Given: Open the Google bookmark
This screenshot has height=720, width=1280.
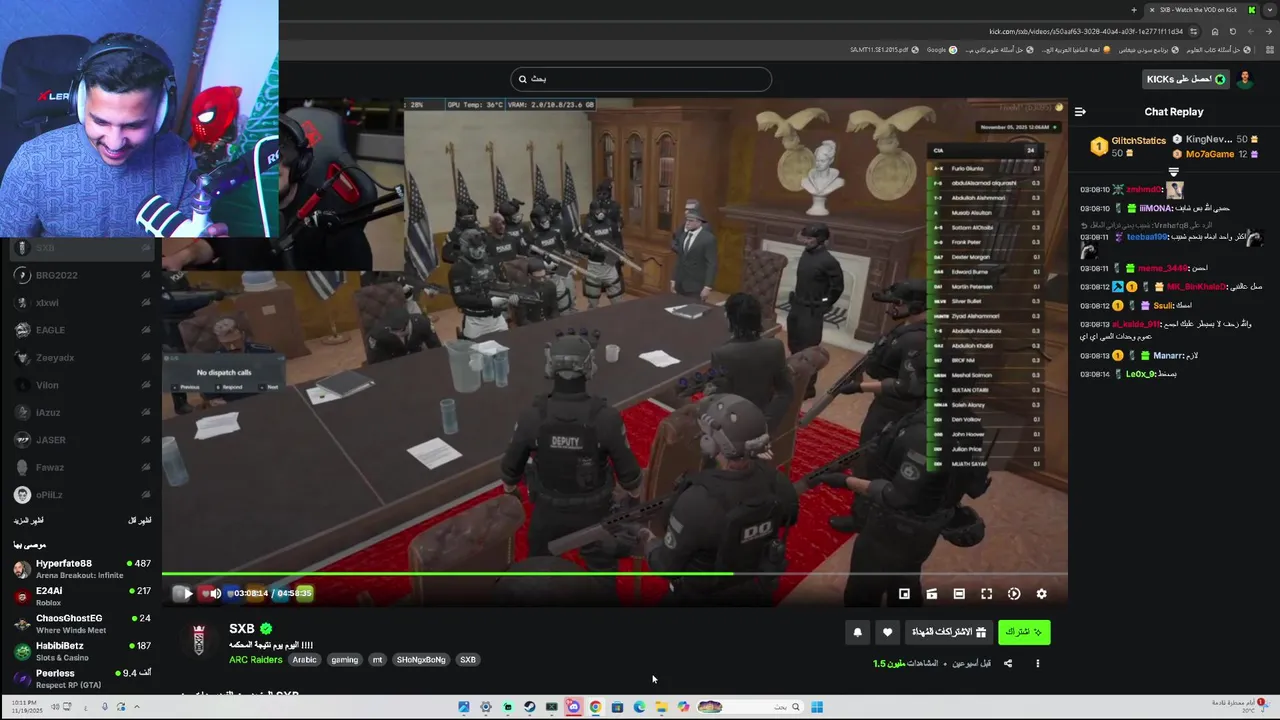Looking at the screenshot, I should coord(941,49).
